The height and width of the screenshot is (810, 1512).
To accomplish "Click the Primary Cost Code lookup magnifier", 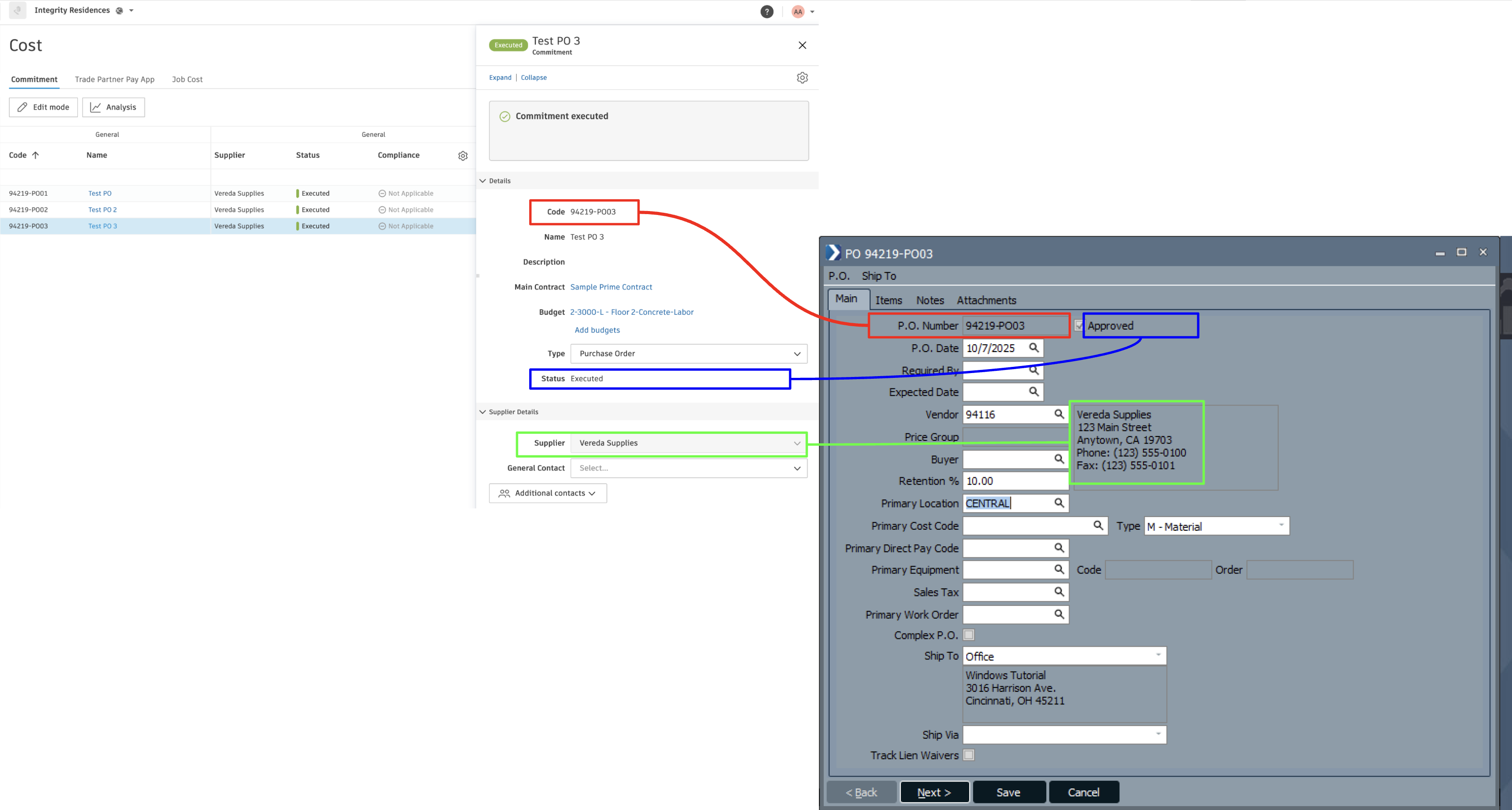I will coord(1098,525).
